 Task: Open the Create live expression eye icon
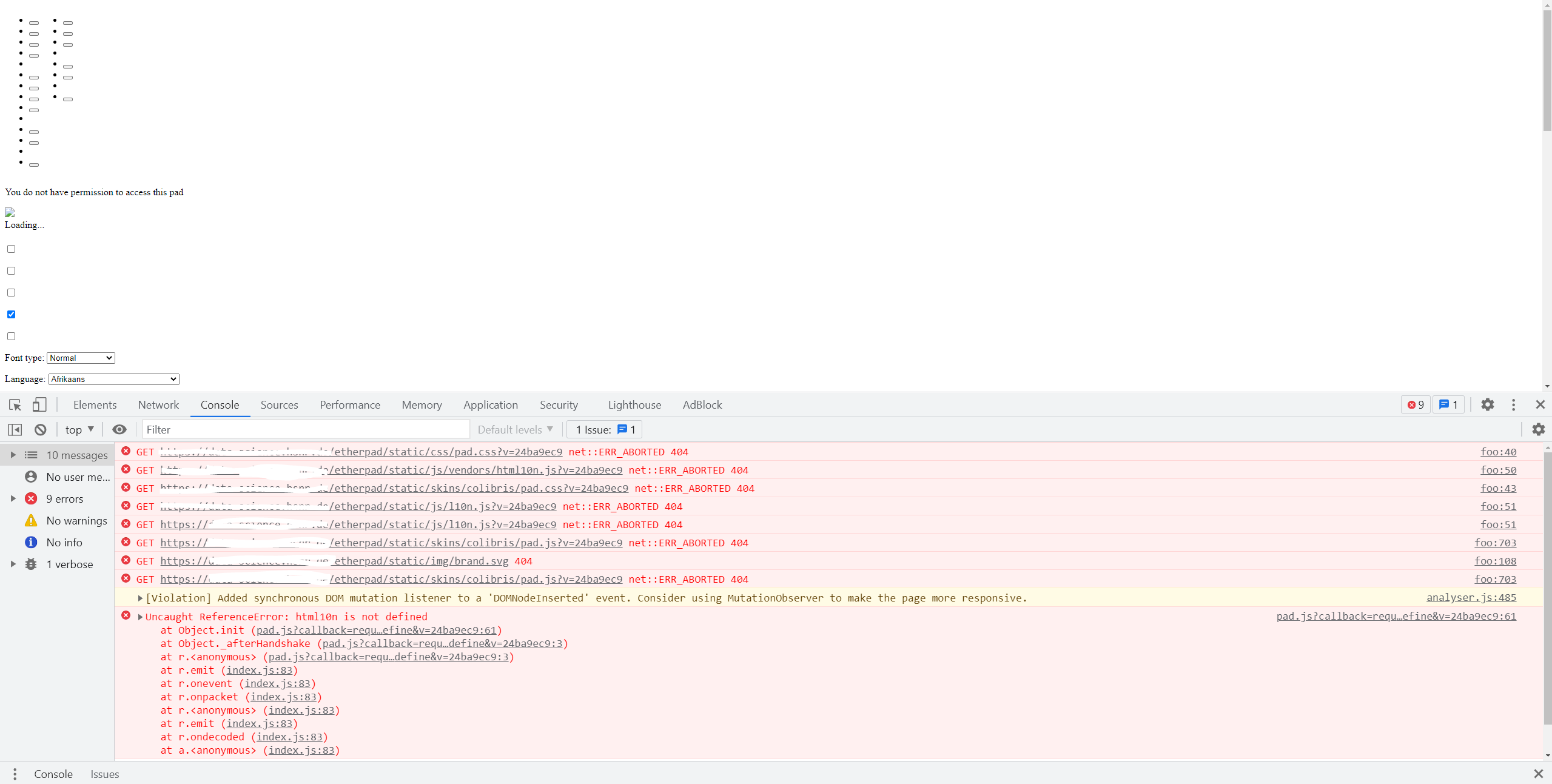coord(119,429)
